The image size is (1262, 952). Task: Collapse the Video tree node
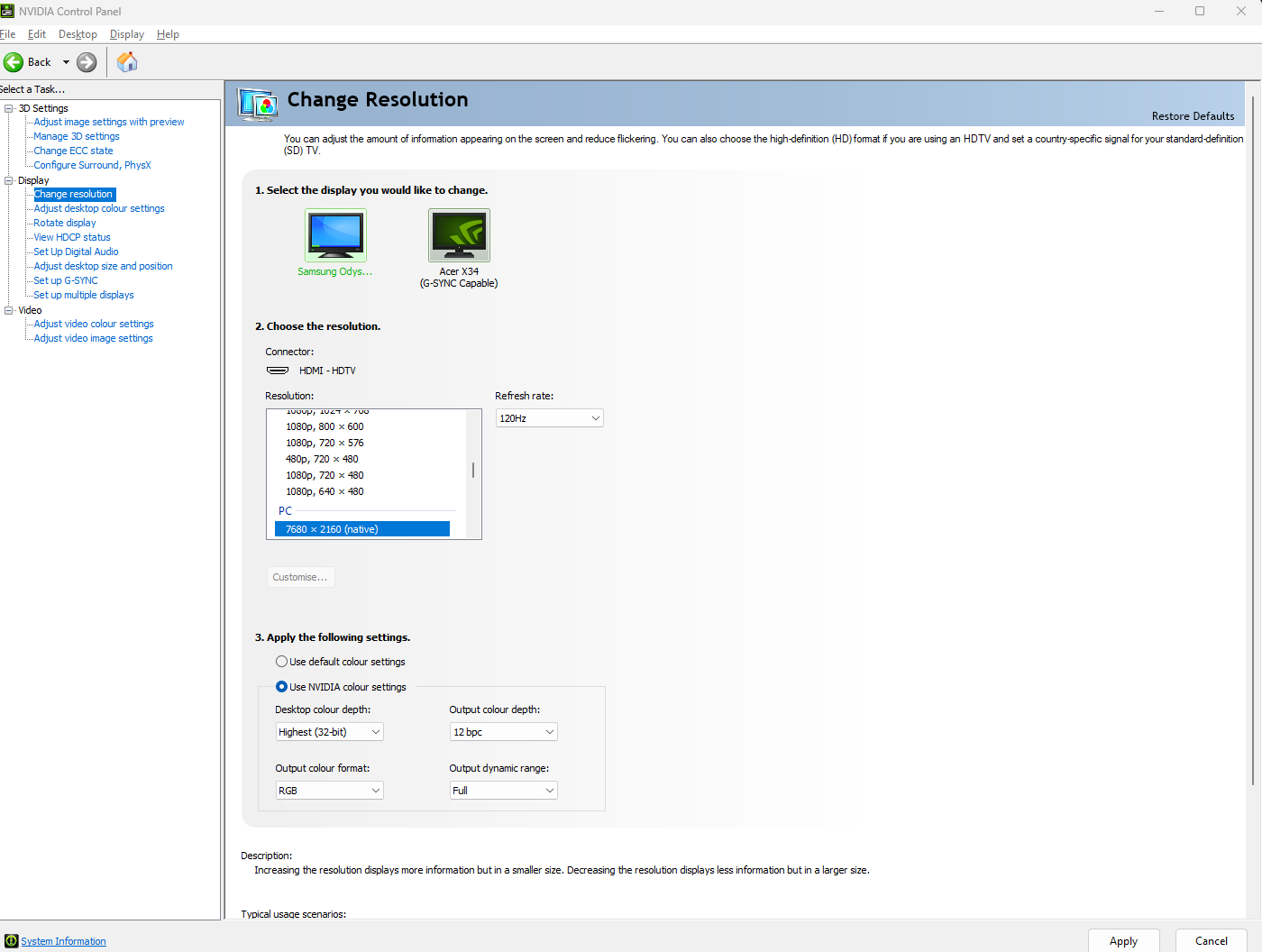(x=9, y=310)
